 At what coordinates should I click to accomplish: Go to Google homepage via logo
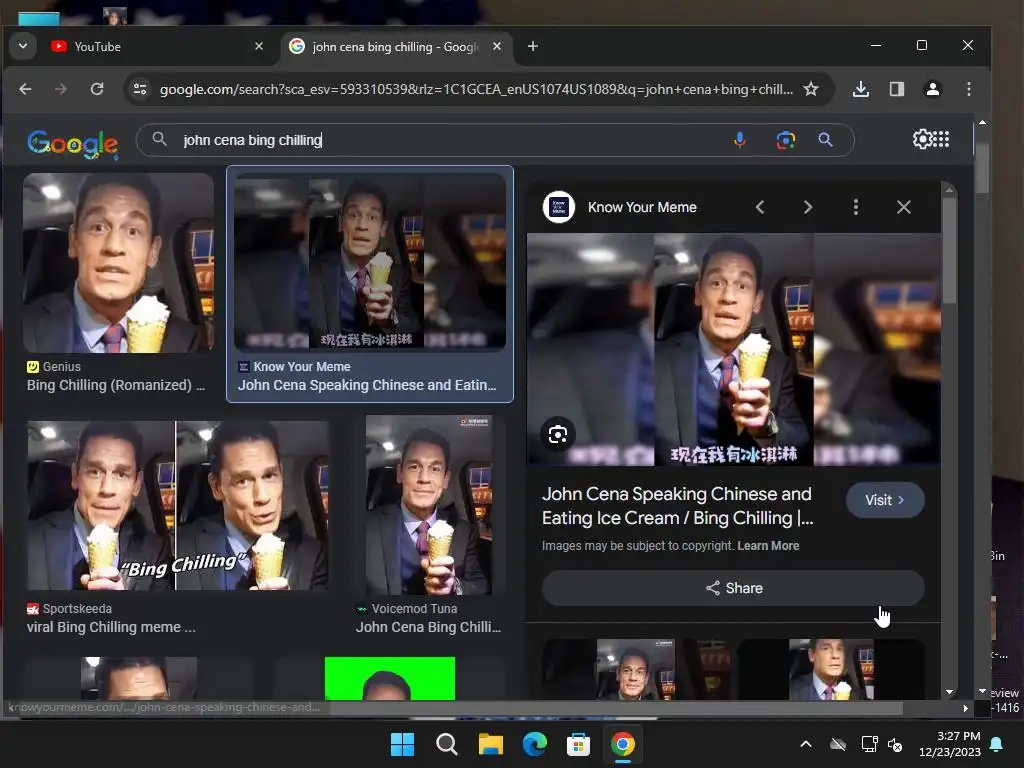coord(72,143)
